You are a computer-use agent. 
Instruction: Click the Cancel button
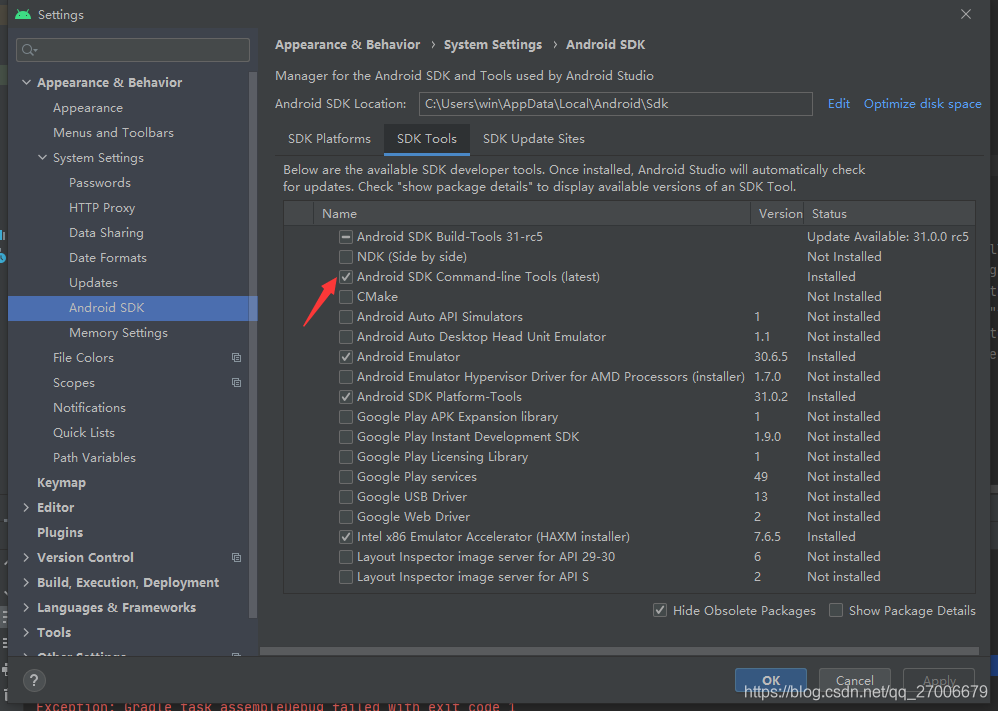tap(854, 680)
